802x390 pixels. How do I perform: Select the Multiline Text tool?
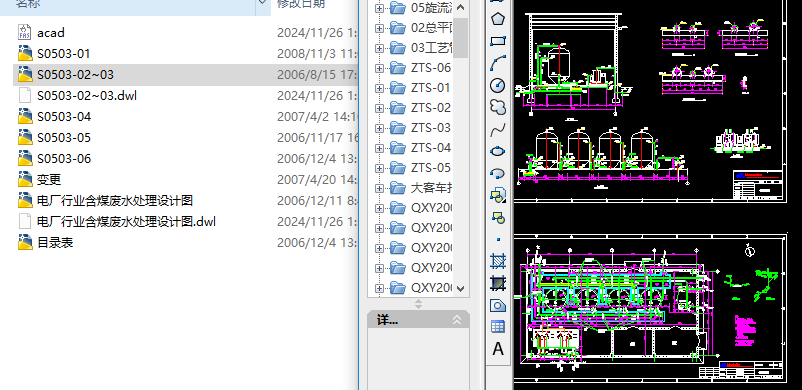498,349
